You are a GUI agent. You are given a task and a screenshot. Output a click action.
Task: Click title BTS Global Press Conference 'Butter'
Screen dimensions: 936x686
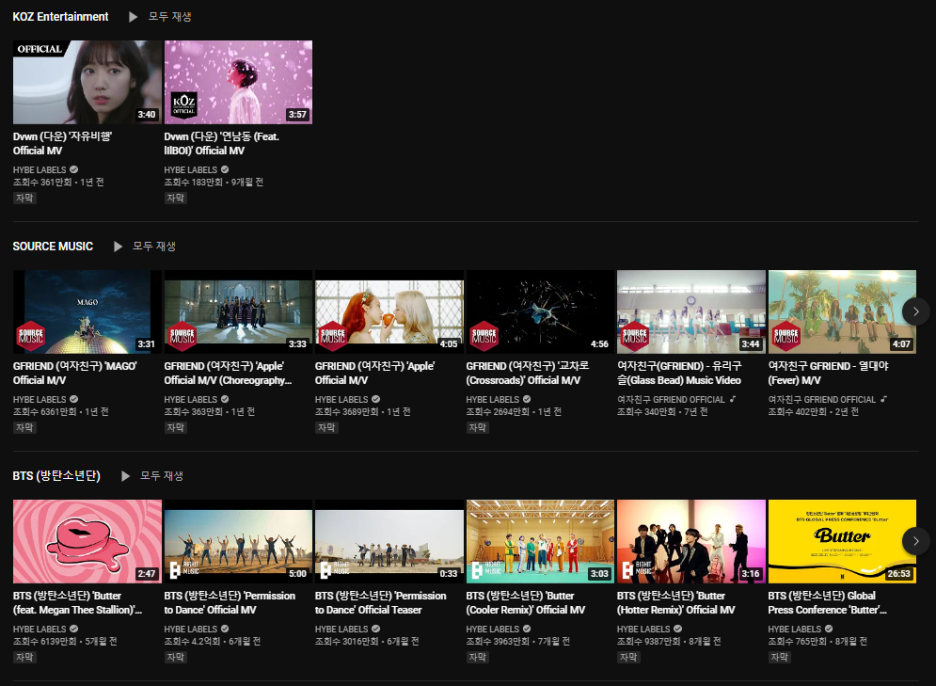click(x=827, y=603)
